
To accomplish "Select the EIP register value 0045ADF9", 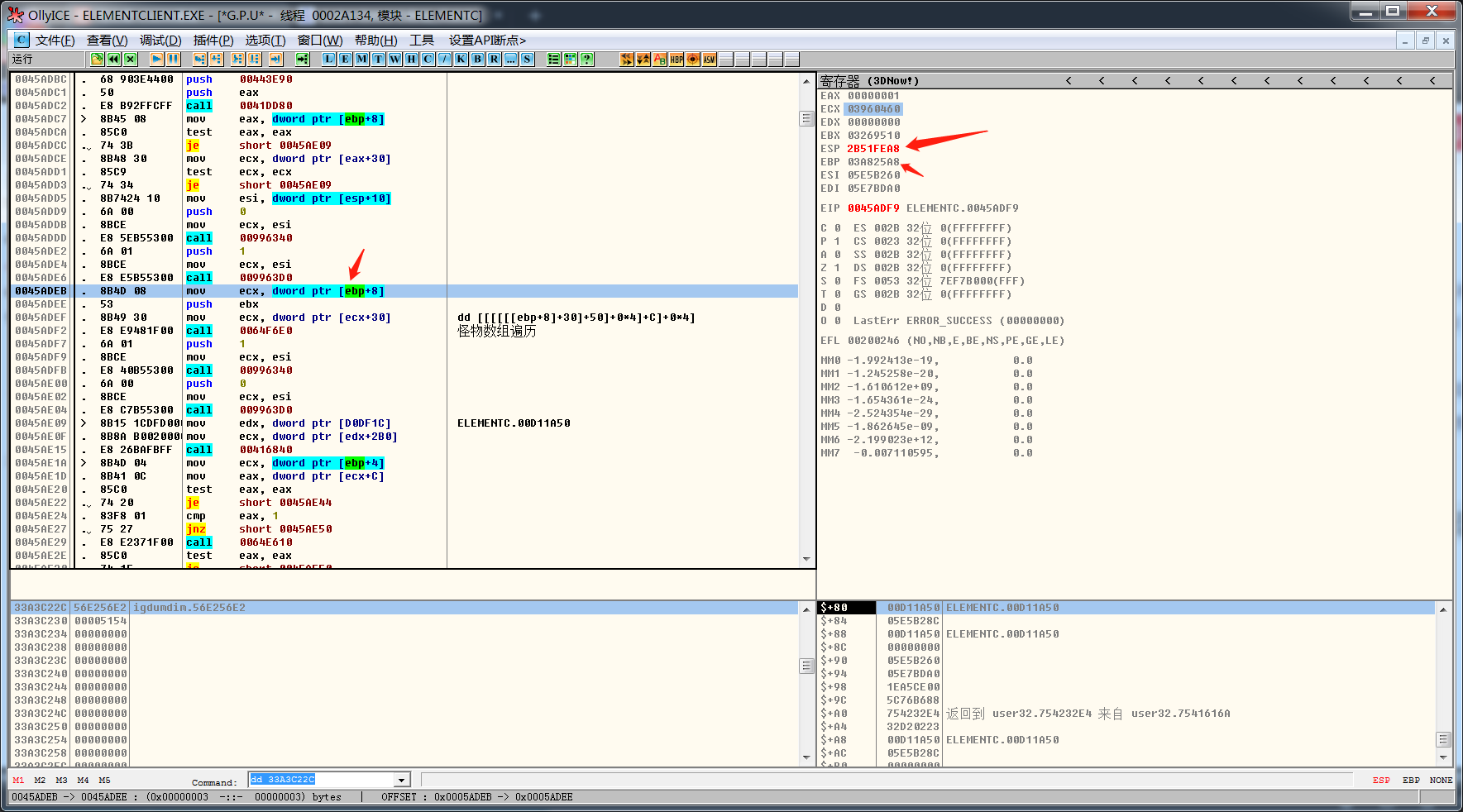I will (873, 208).
